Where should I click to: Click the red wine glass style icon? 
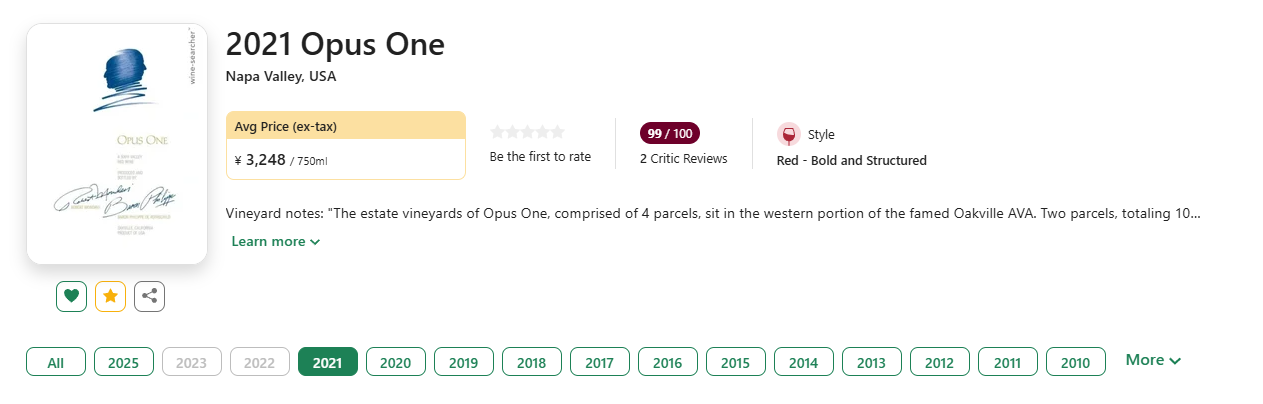click(789, 135)
